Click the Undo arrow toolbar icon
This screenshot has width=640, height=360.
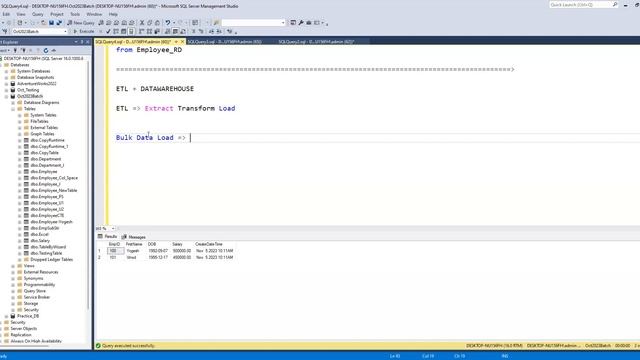pos(167,23)
